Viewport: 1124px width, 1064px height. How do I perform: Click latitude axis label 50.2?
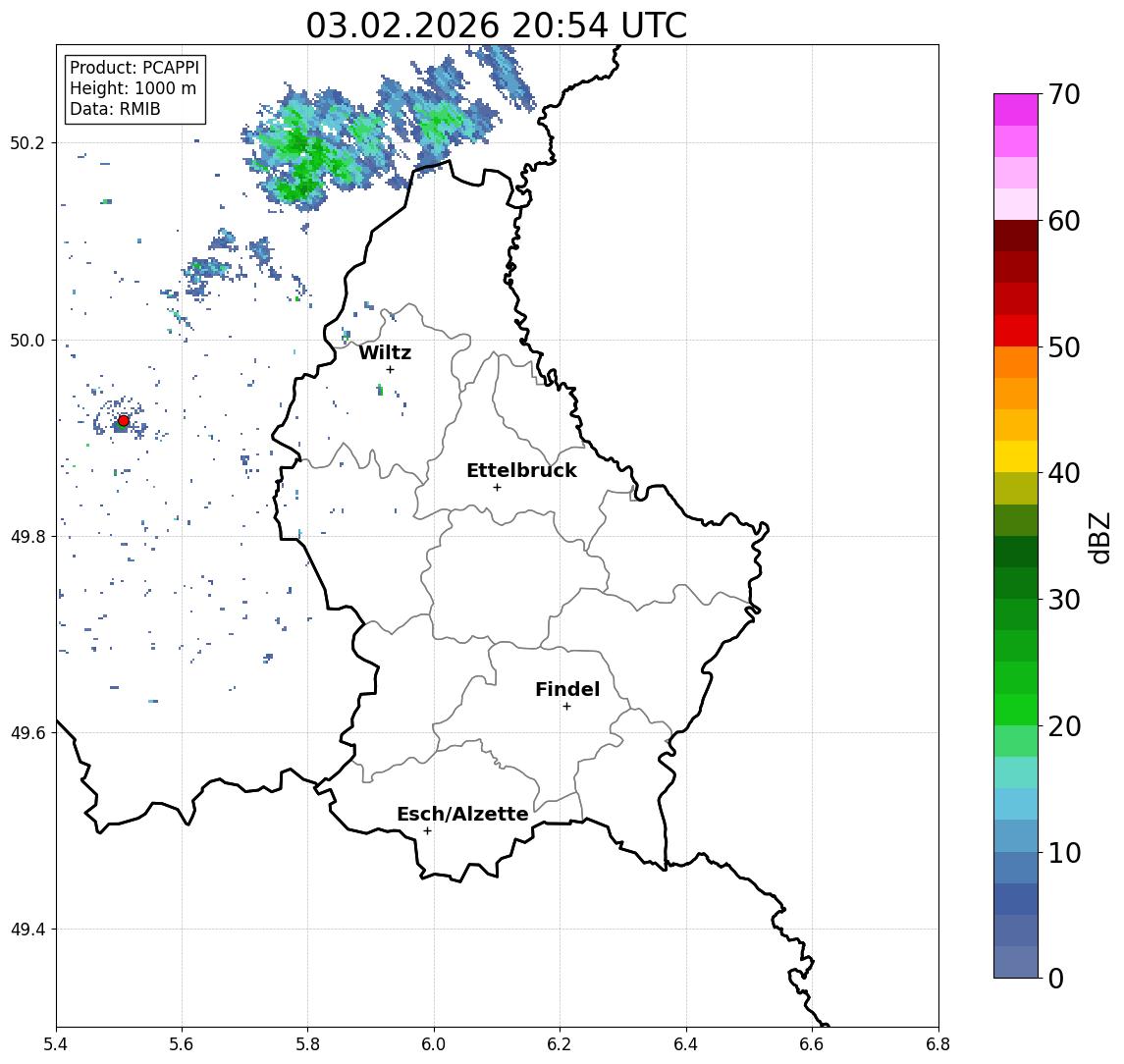pos(27,142)
